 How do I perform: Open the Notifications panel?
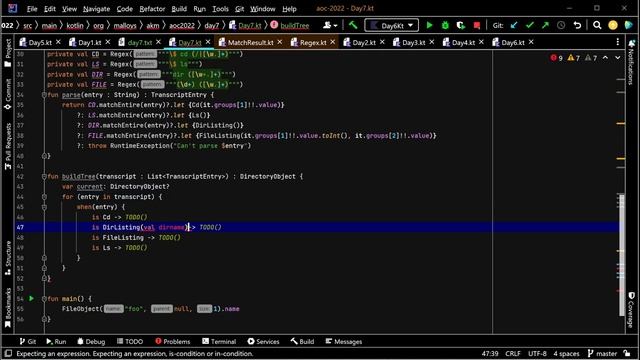click(632, 62)
